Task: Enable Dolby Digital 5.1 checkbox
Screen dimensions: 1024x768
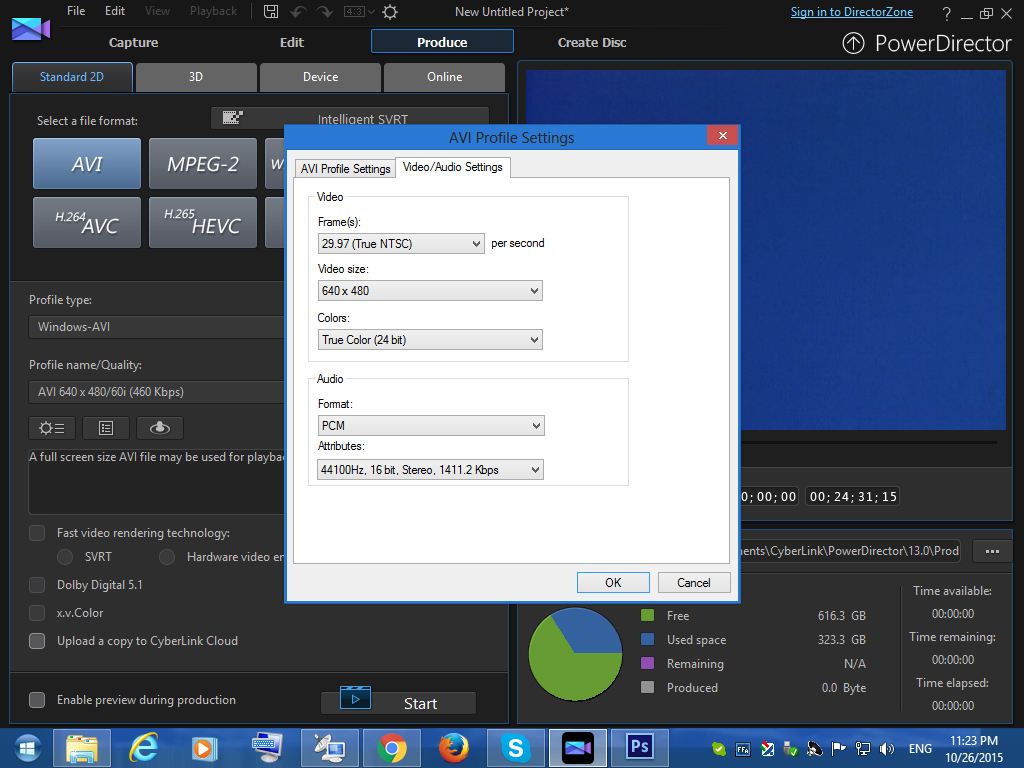Action: 37,584
